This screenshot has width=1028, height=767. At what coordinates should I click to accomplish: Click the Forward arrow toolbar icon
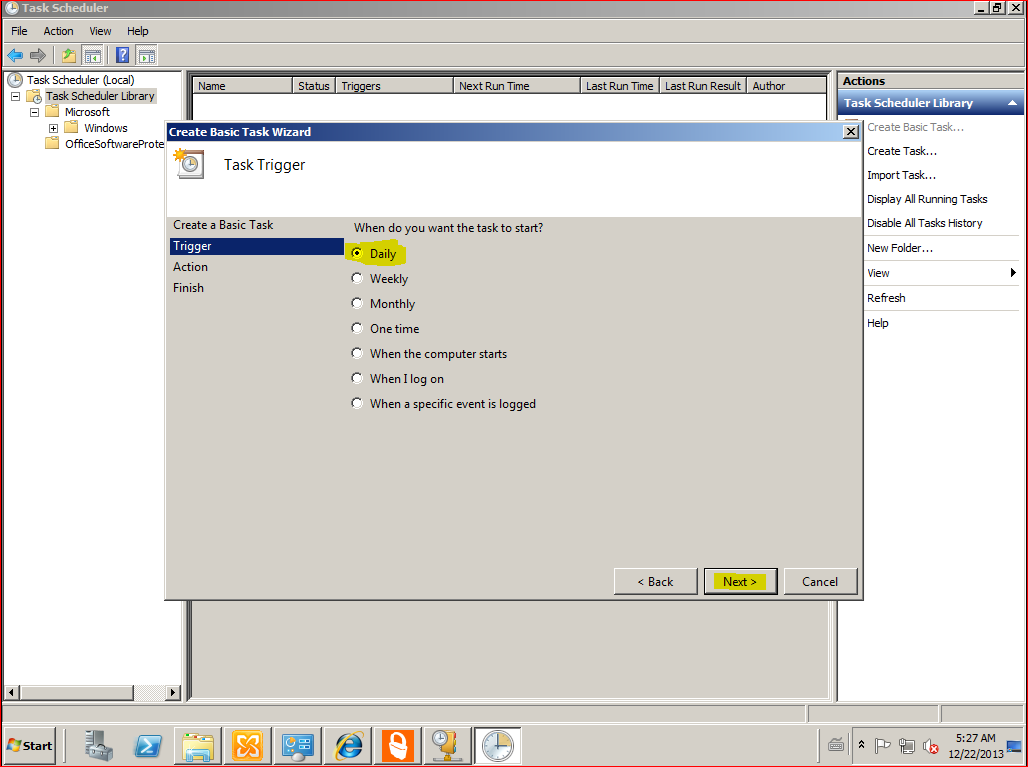[x=38, y=56]
